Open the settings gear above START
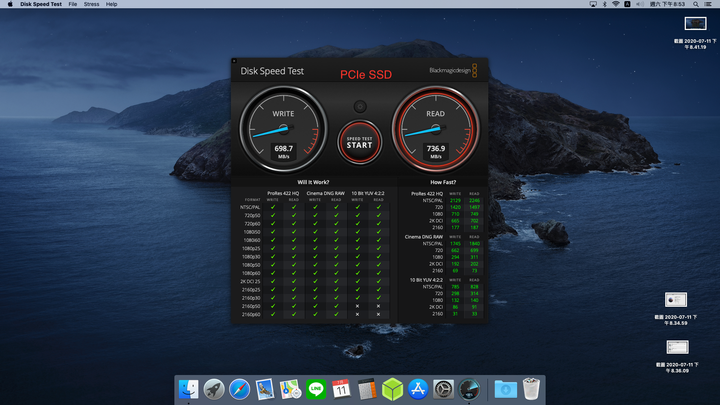Image resolution: width=720 pixels, height=405 pixels. (x=360, y=107)
